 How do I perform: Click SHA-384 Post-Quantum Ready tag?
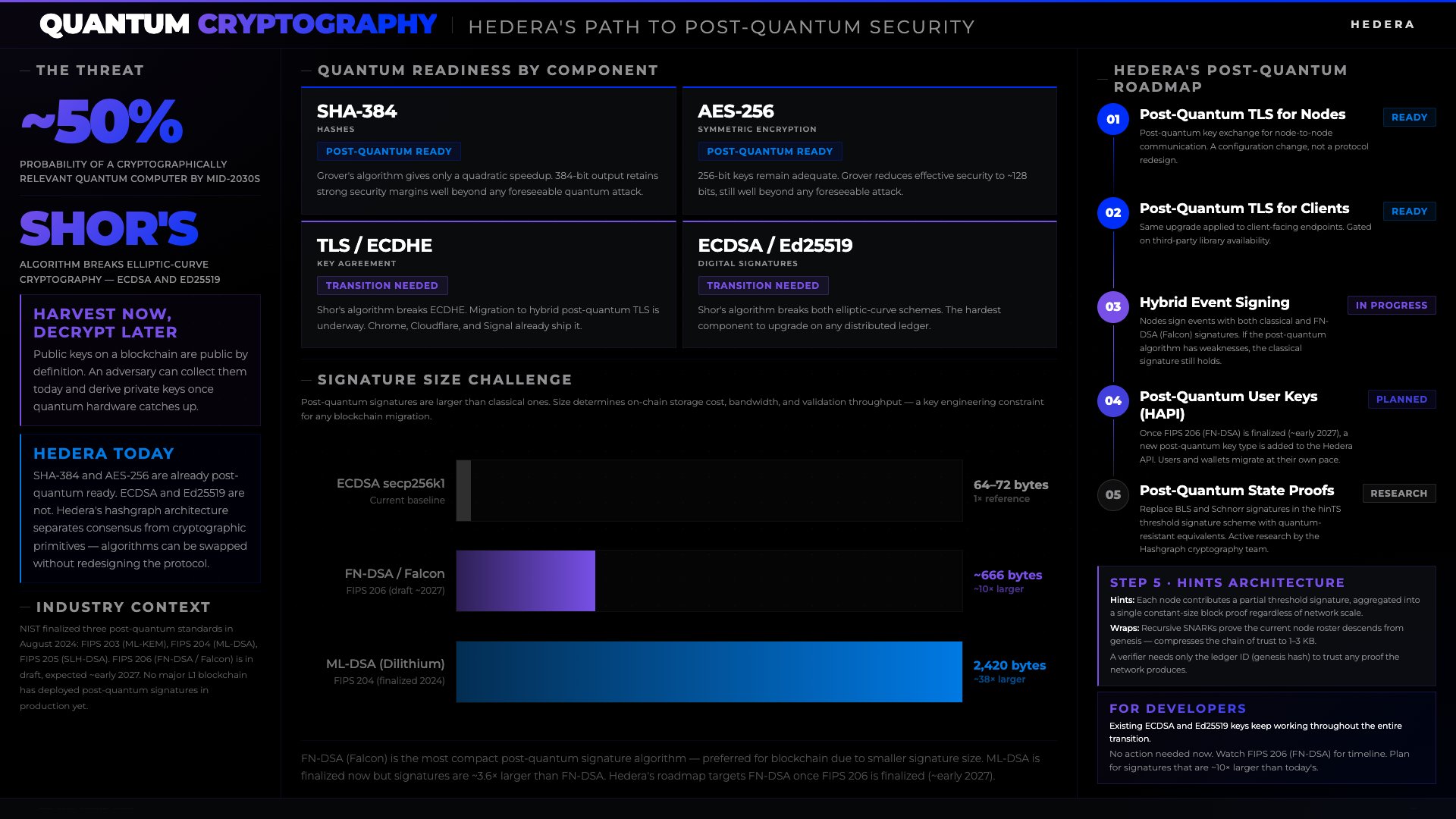coord(388,152)
